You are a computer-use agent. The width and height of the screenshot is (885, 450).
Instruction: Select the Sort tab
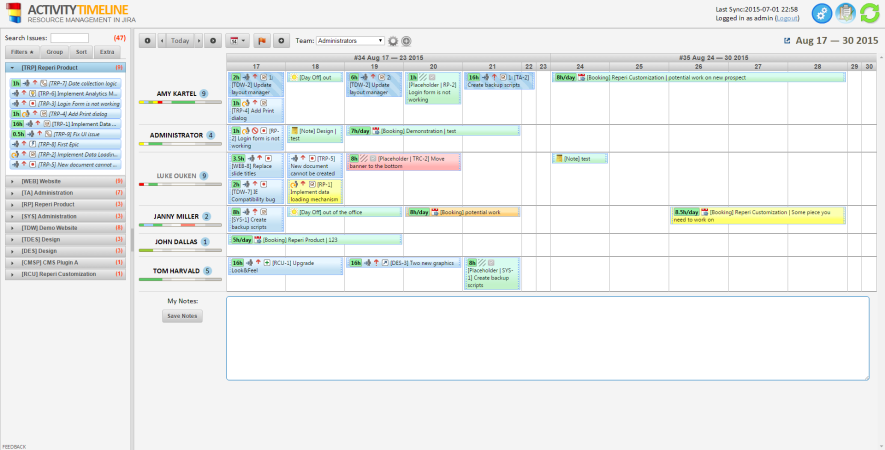81,51
